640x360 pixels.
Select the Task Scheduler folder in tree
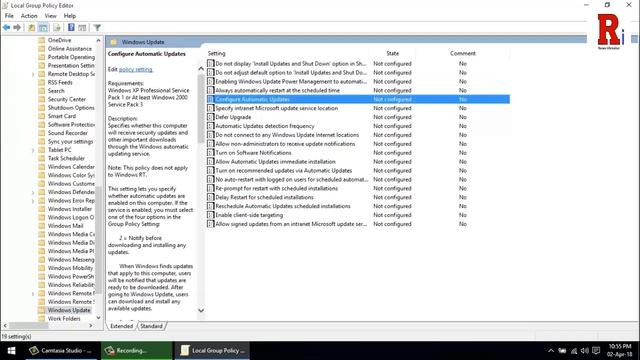[x=66, y=158]
